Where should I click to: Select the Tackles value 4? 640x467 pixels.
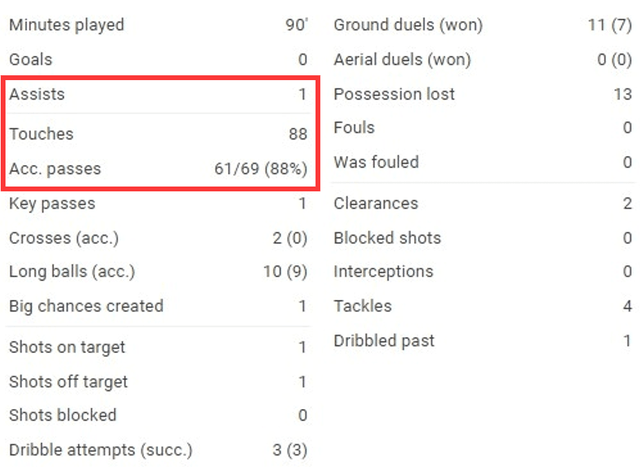coord(628,306)
